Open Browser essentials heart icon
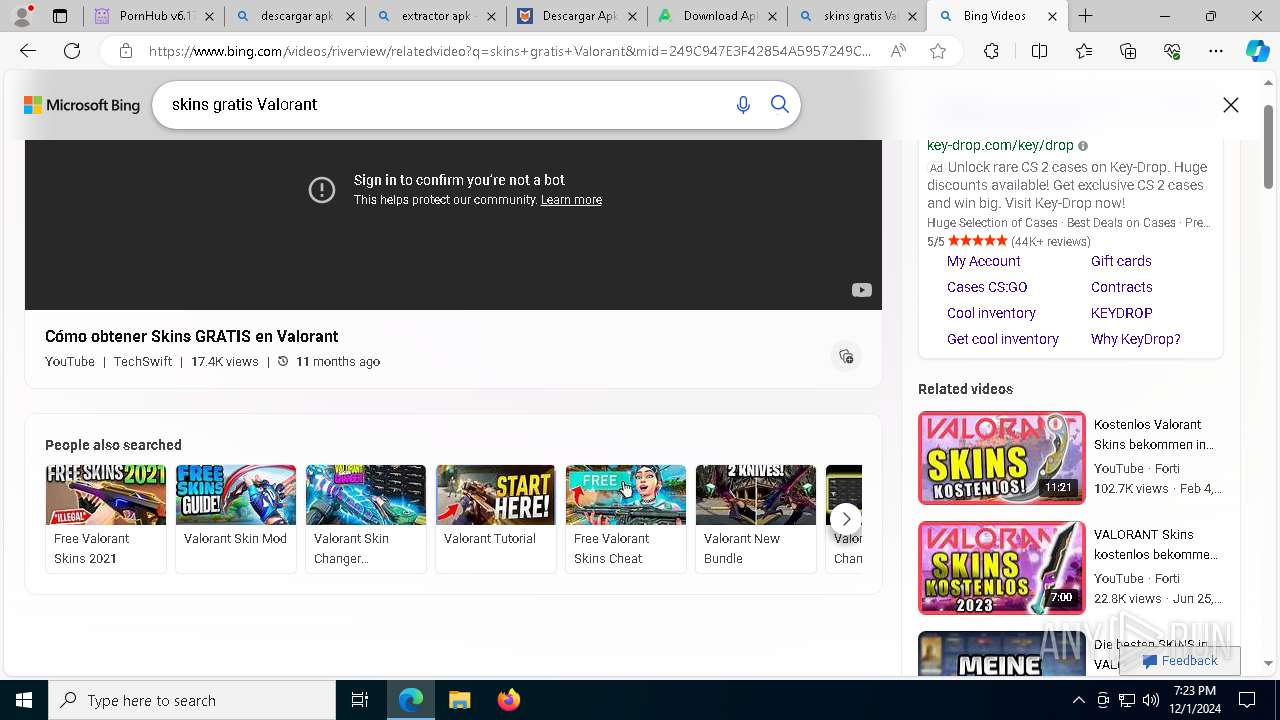 tap(1172, 51)
